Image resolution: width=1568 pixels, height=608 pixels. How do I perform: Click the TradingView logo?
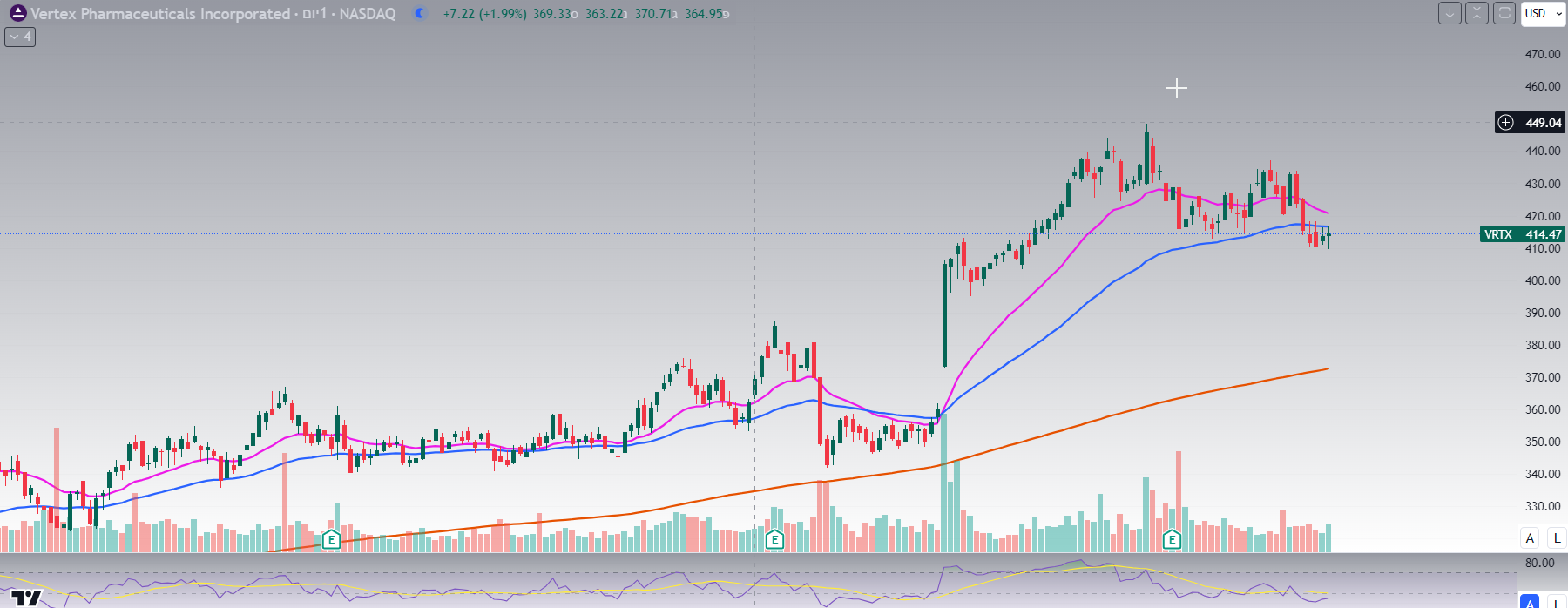26,598
